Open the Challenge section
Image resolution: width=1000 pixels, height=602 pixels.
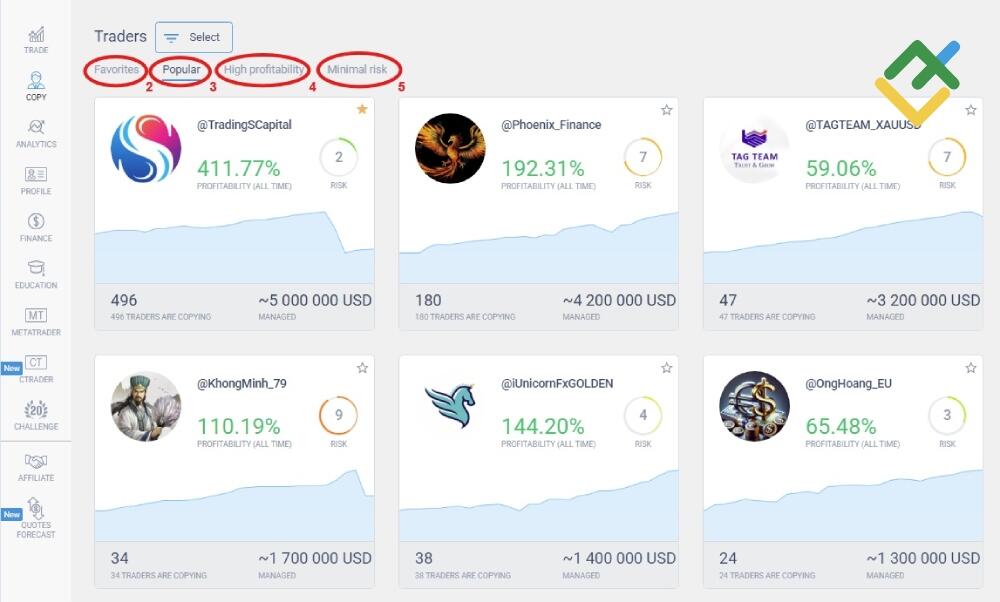[35, 415]
